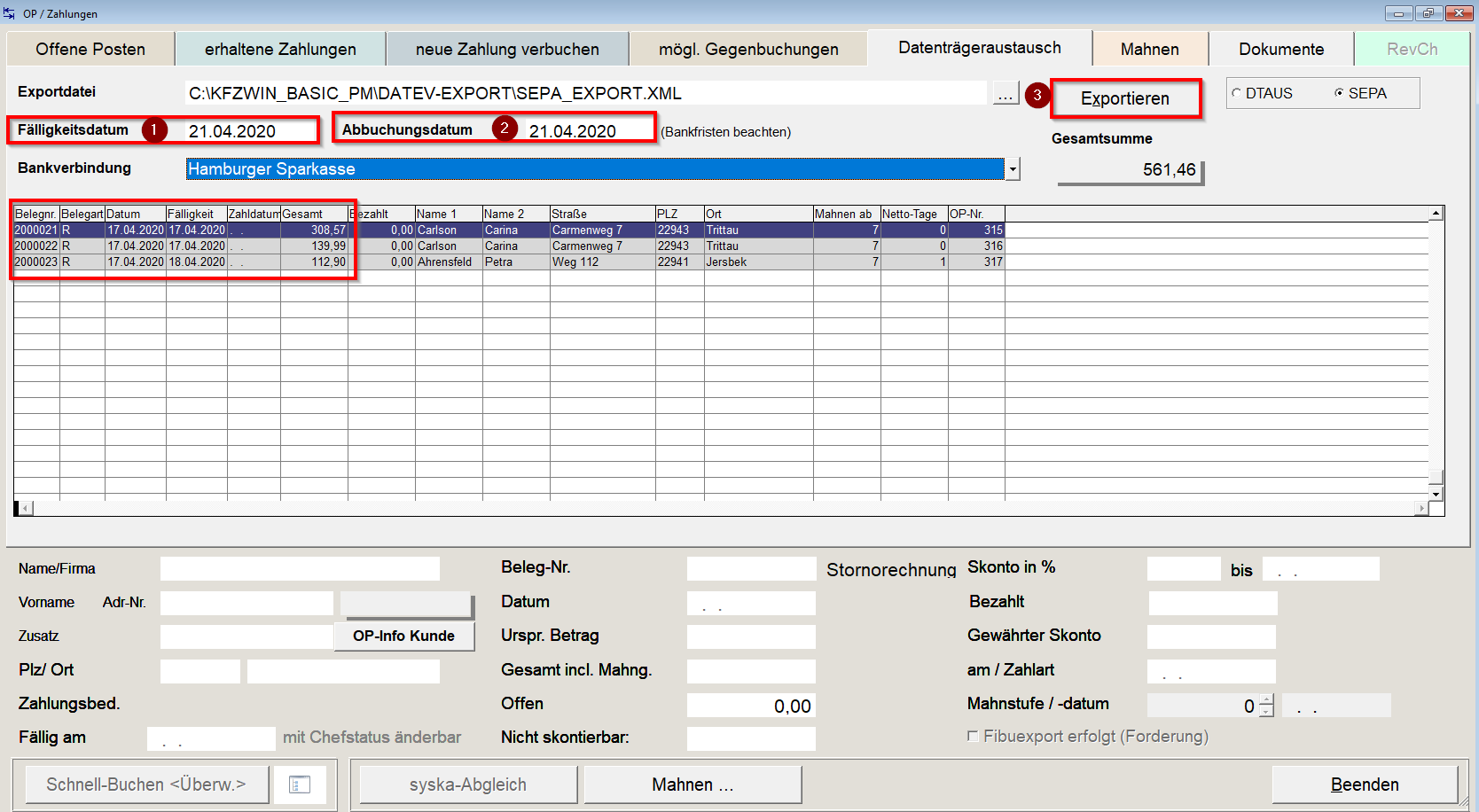Increase Mahnstufe with spinner up arrow
This screenshot has height=812, width=1479.
click(x=1266, y=700)
